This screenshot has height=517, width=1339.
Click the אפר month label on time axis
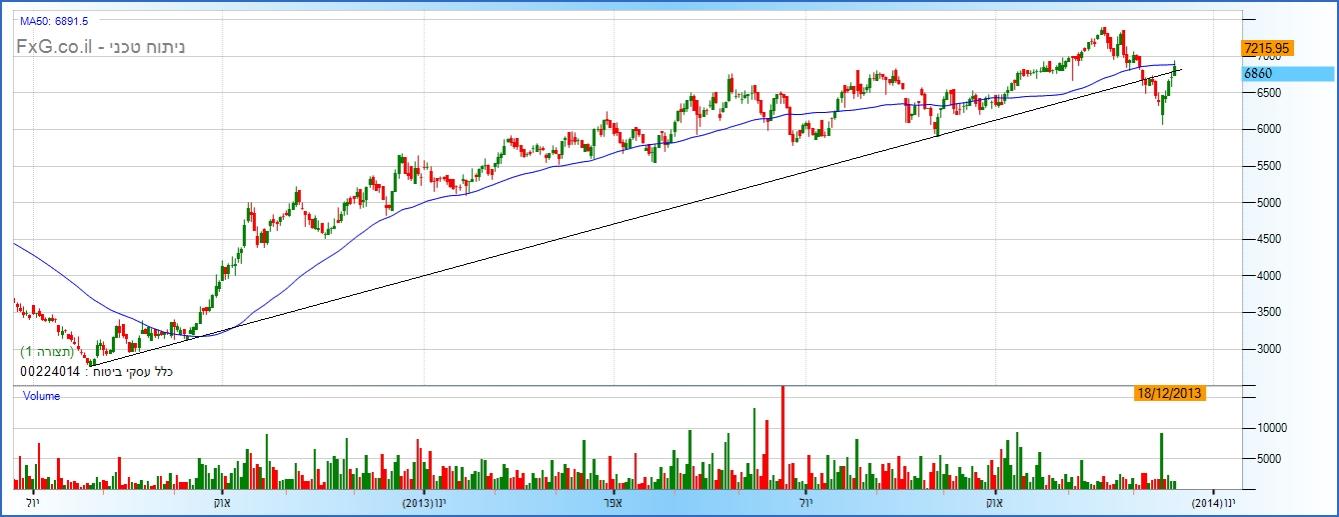coord(615,503)
